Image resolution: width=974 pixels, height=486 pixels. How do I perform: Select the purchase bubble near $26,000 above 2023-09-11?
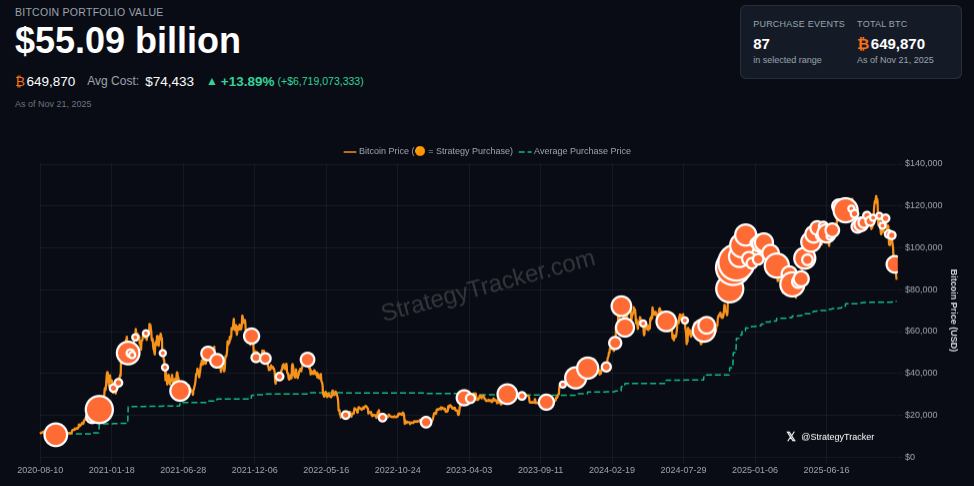546,402
